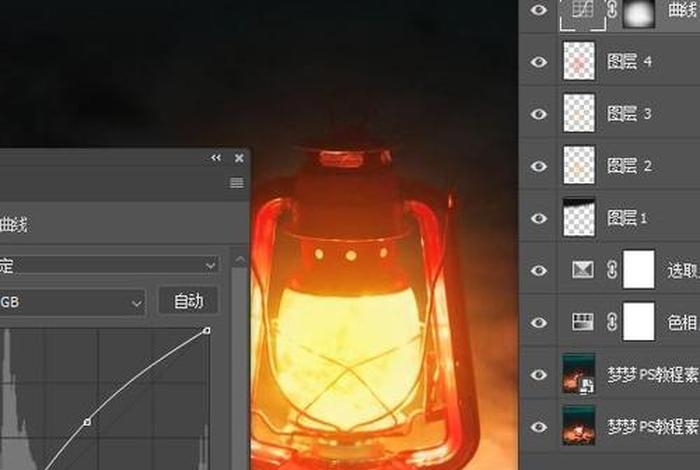Select the top-right endpoint on the curve
Image resolution: width=700 pixels, height=470 pixels.
pos(207,331)
